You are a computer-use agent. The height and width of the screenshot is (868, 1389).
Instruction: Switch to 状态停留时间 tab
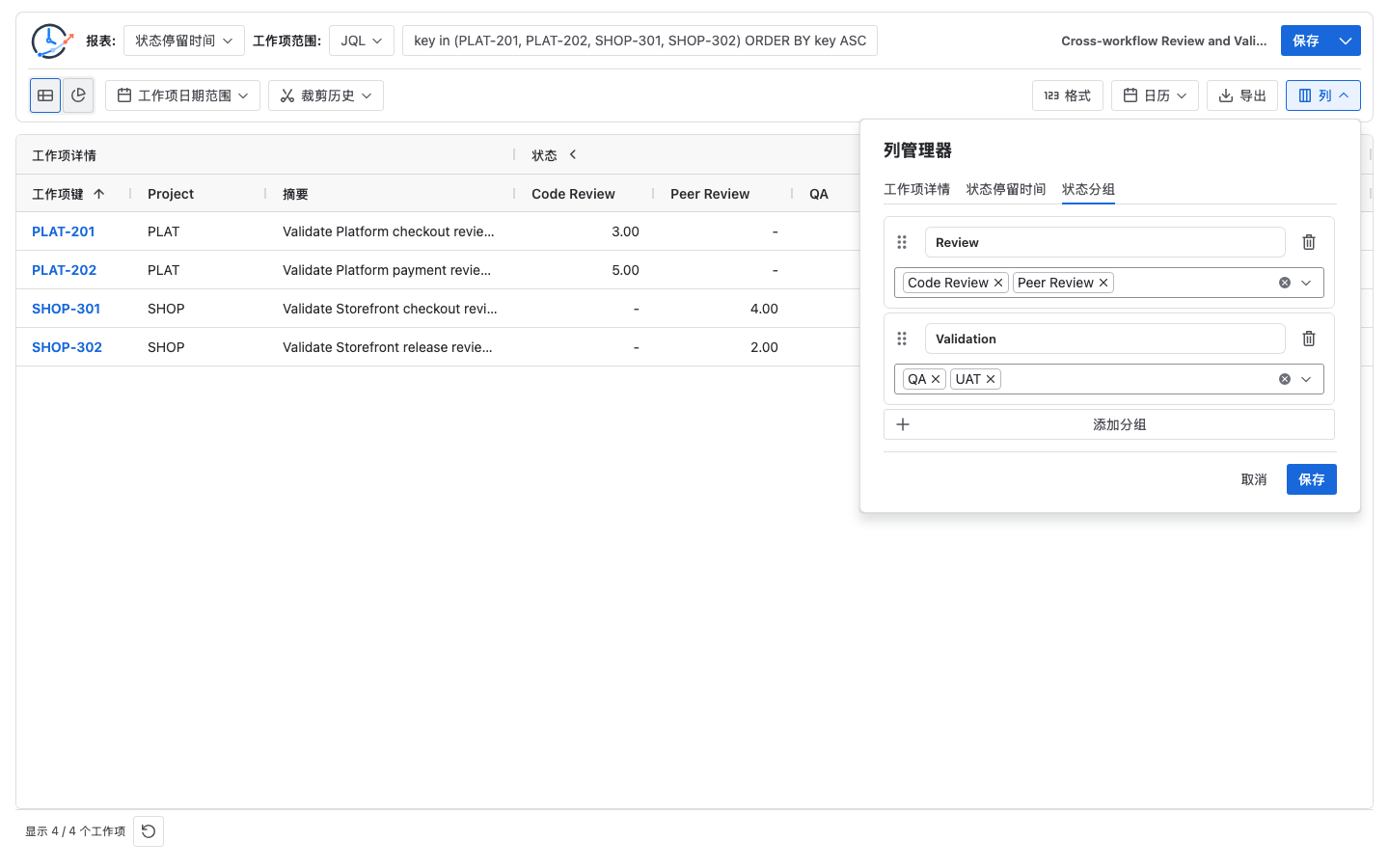click(1006, 189)
